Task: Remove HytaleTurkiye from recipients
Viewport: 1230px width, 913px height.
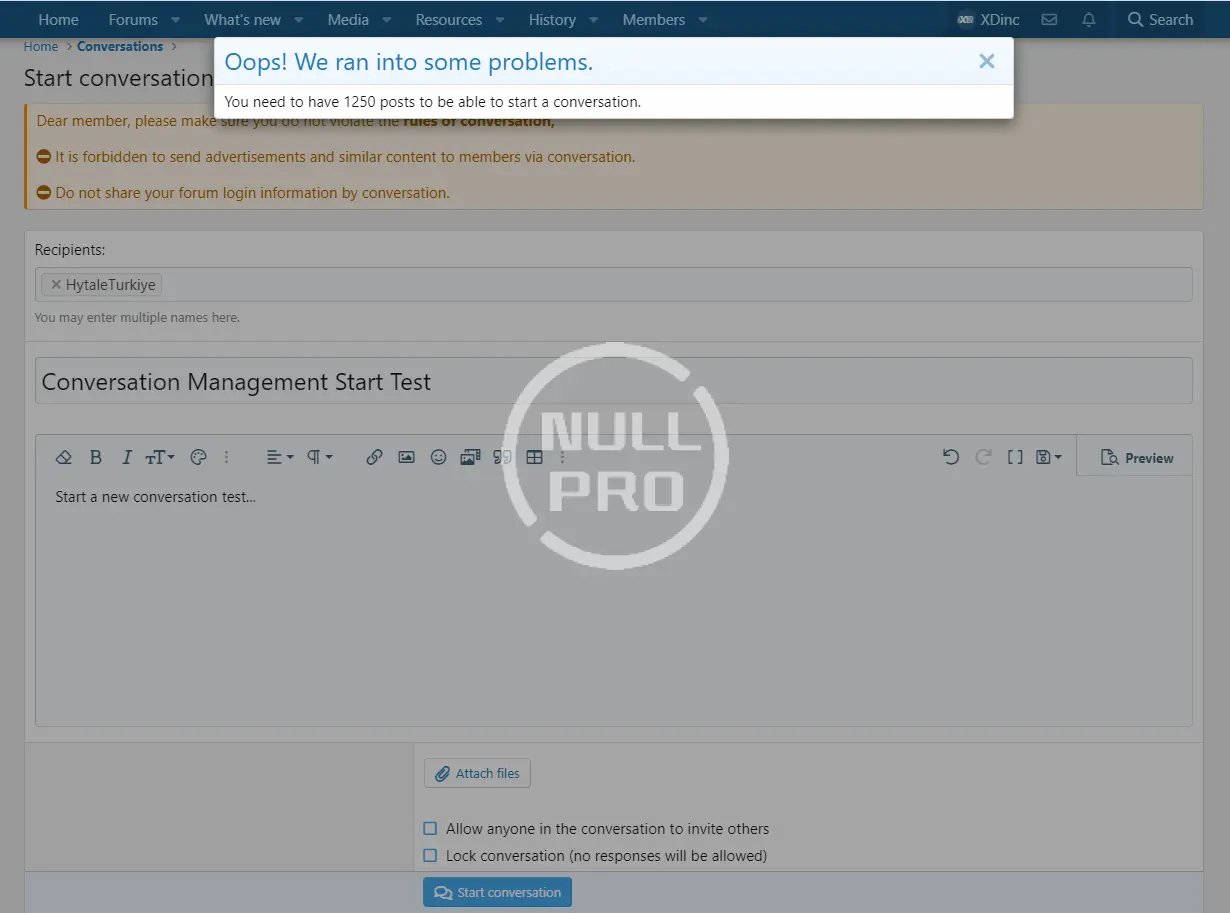Action: (56, 285)
